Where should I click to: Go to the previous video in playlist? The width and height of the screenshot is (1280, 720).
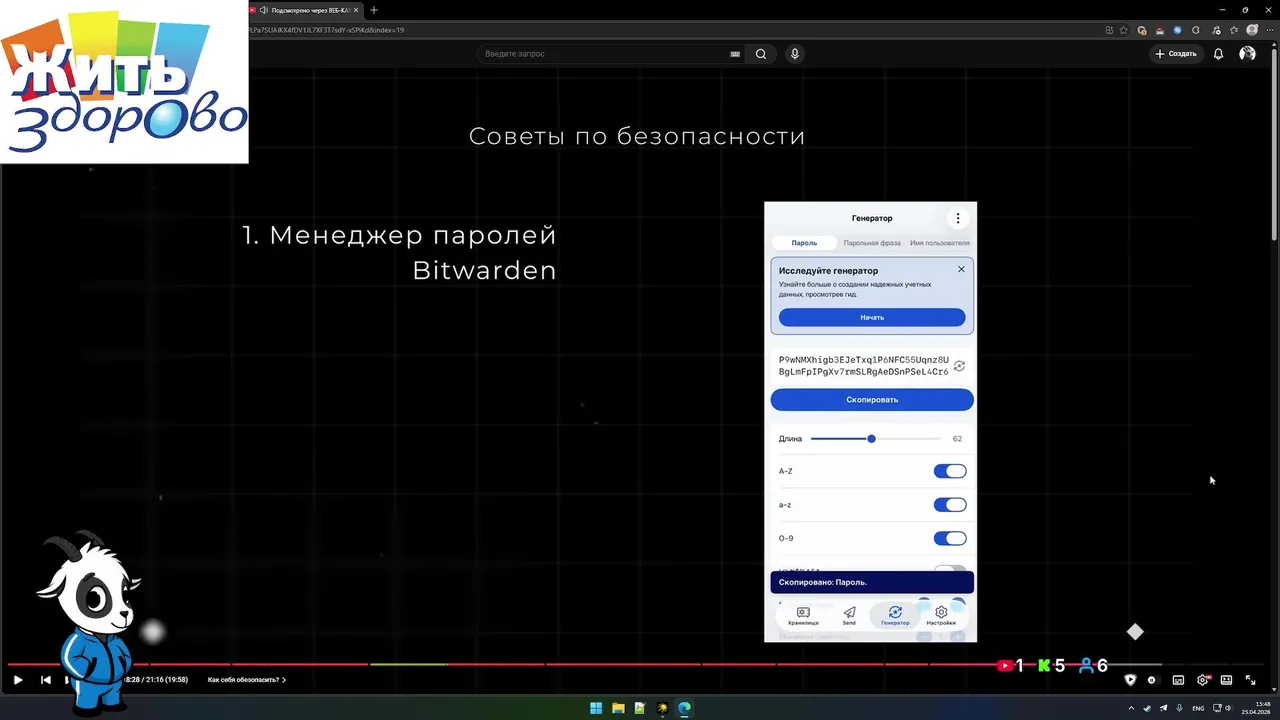(45, 680)
